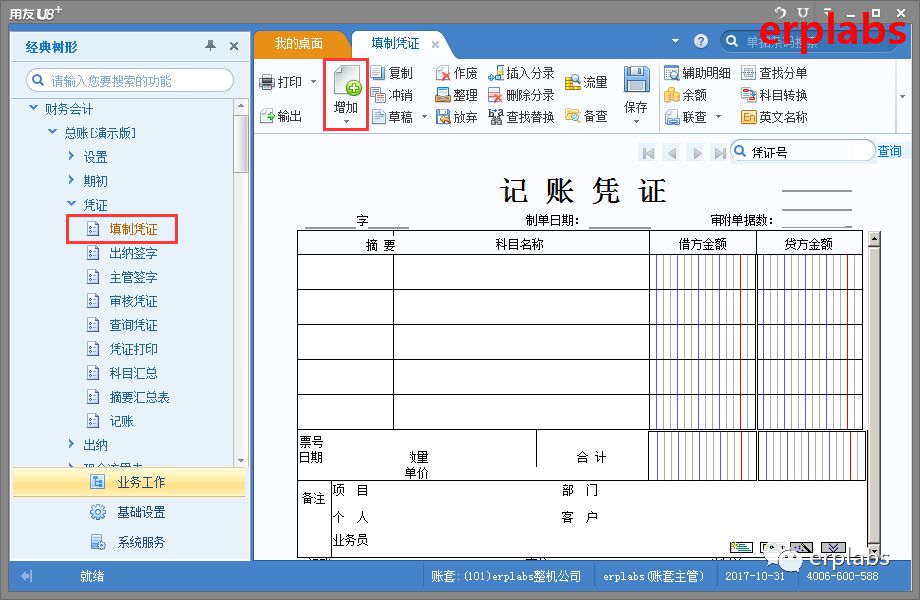920x600 pixels.
Task: Open the 保存 dropdown arrow below the icon
Action: click(636, 121)
